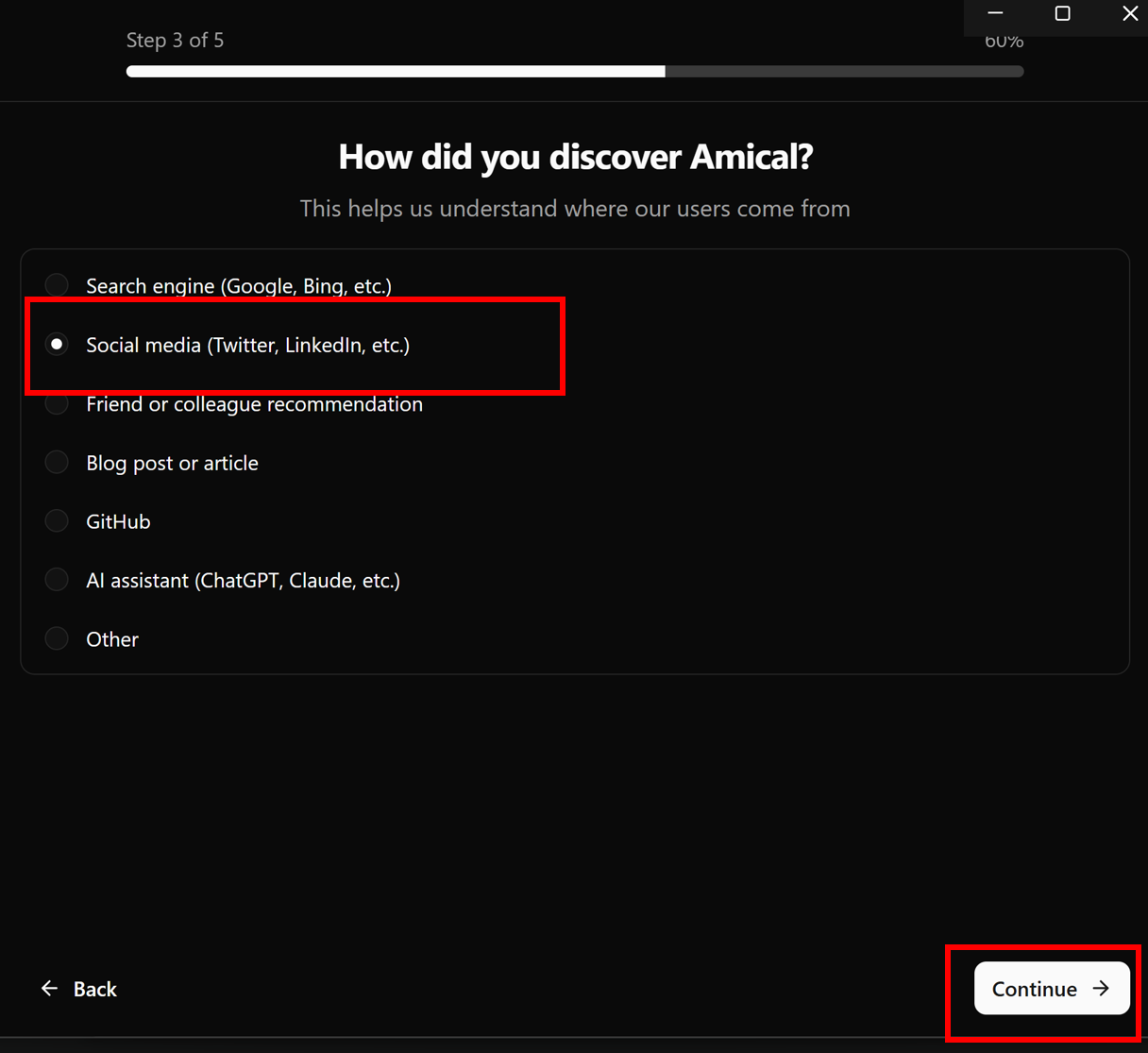Pick Friend or colleague recommendation
The width and height of the screenshot is (1148, 1053).
[x=57, y=404]
